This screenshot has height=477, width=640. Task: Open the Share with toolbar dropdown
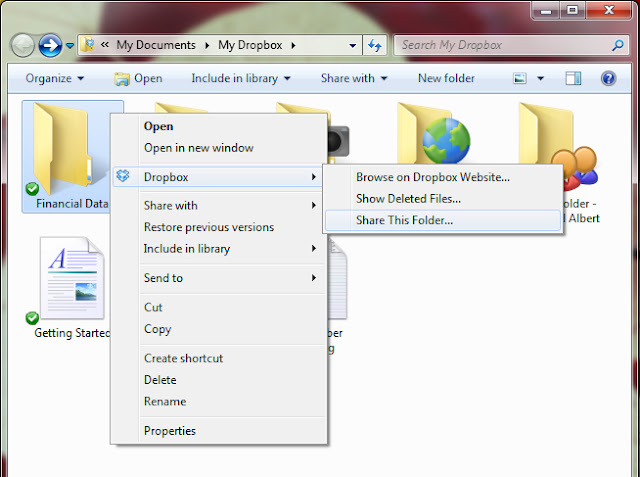[x=354, y=78]
